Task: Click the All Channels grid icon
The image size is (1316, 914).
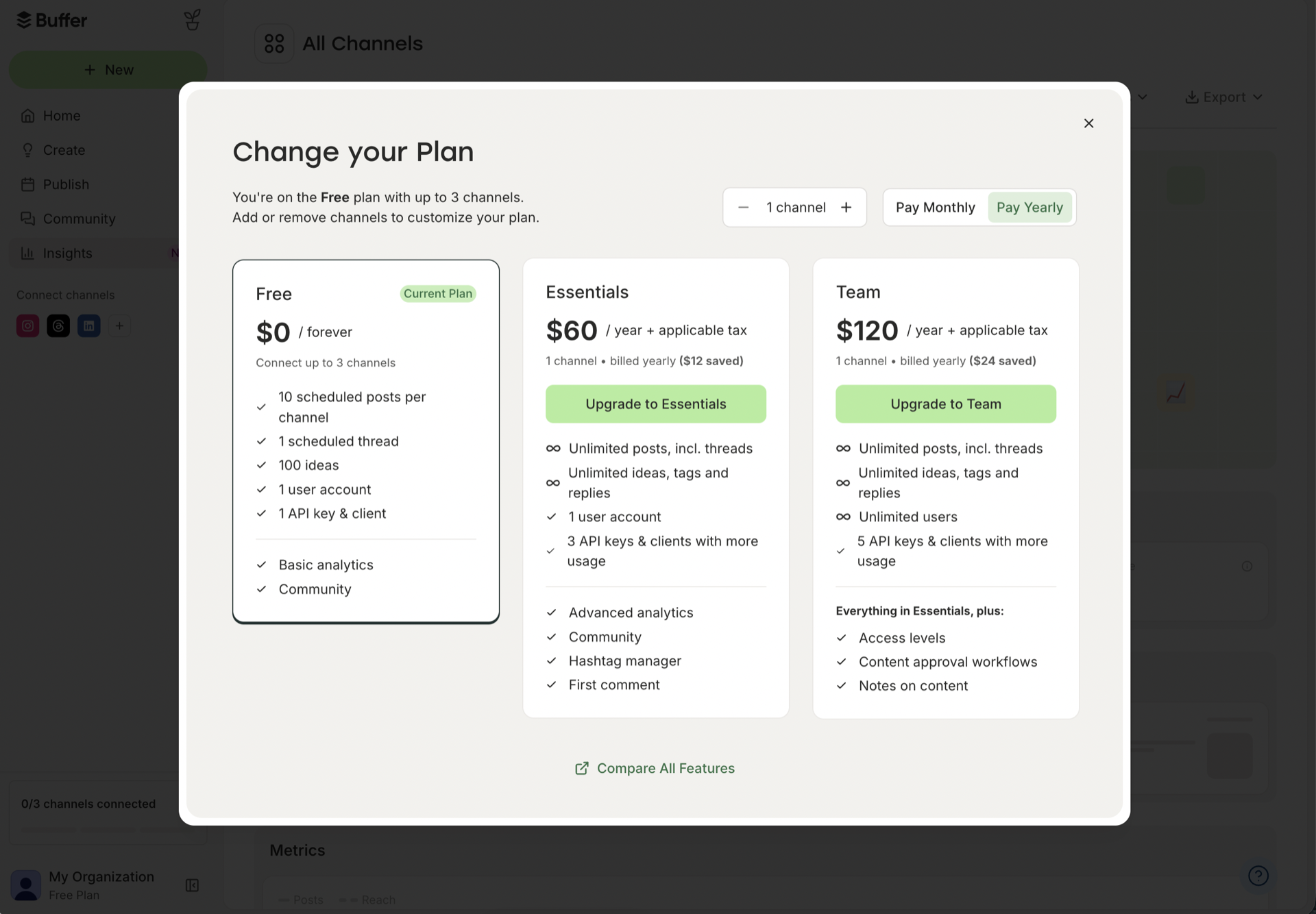Action: click(x=274, y=43)
